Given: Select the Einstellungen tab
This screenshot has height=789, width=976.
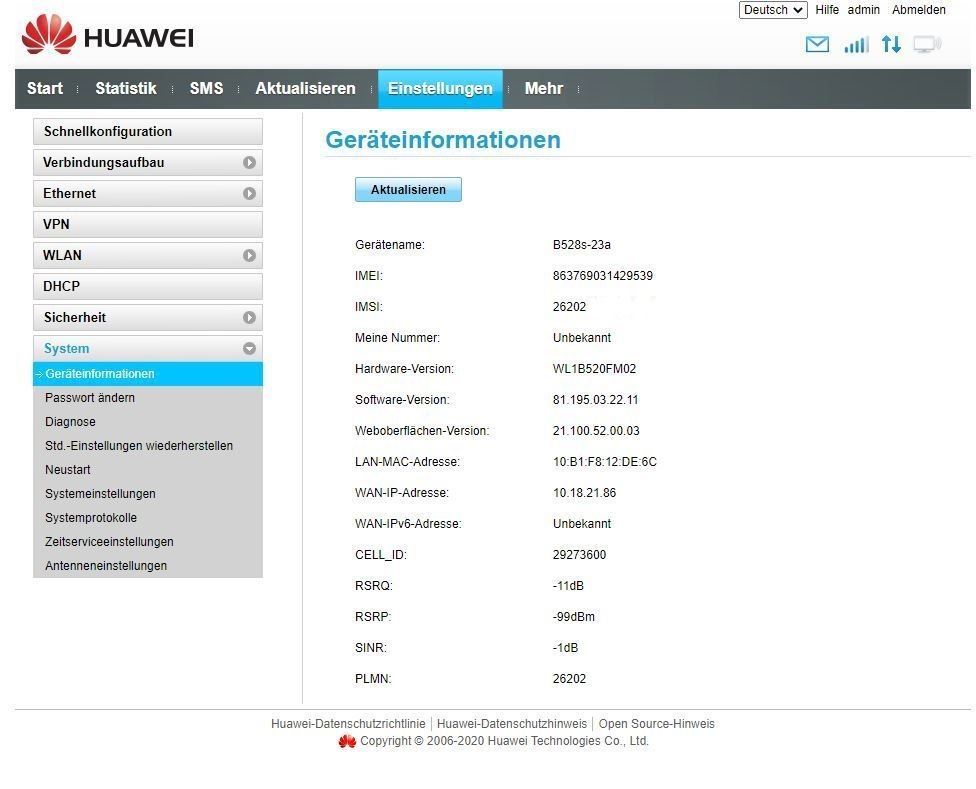Looking at the screenshot, I should tap(440, 89).
